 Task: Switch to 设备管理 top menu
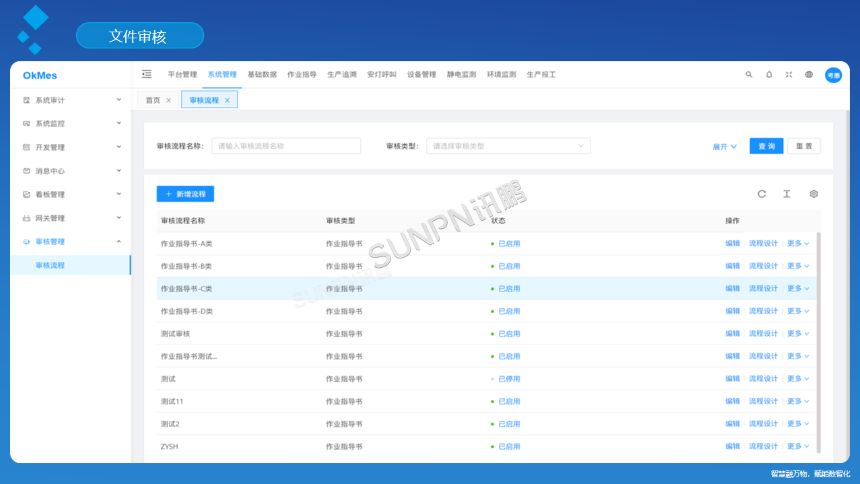pos(421,75)
